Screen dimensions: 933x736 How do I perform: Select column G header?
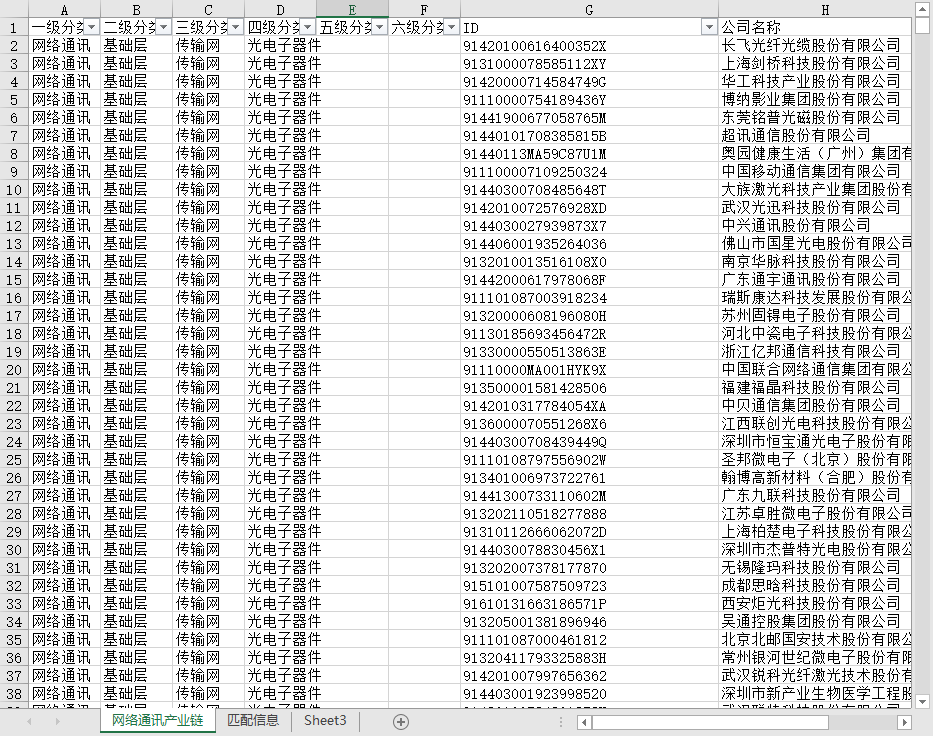click(x=589, y=10)
